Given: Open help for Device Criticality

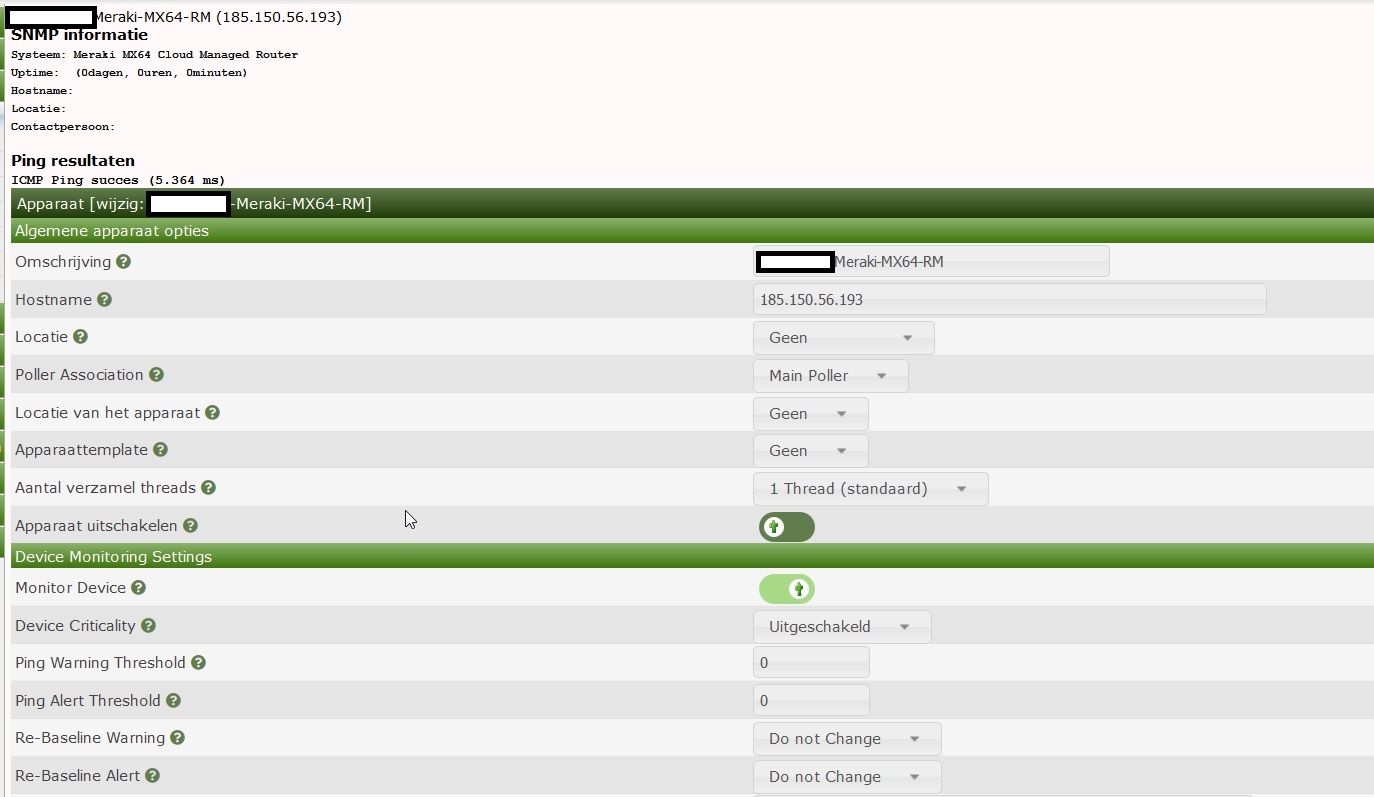Looking at the screenshot, I should (148, 626).
